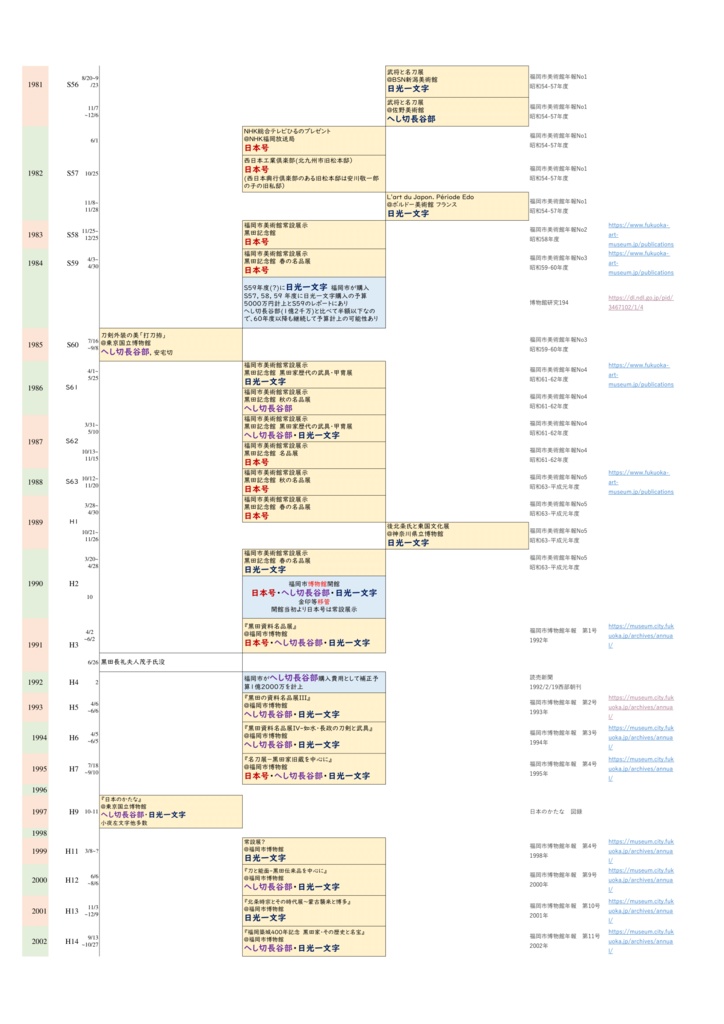This screenshot has height=1024, width=724.
Task: Select the S57 era cell
Action: pos(72,173)
